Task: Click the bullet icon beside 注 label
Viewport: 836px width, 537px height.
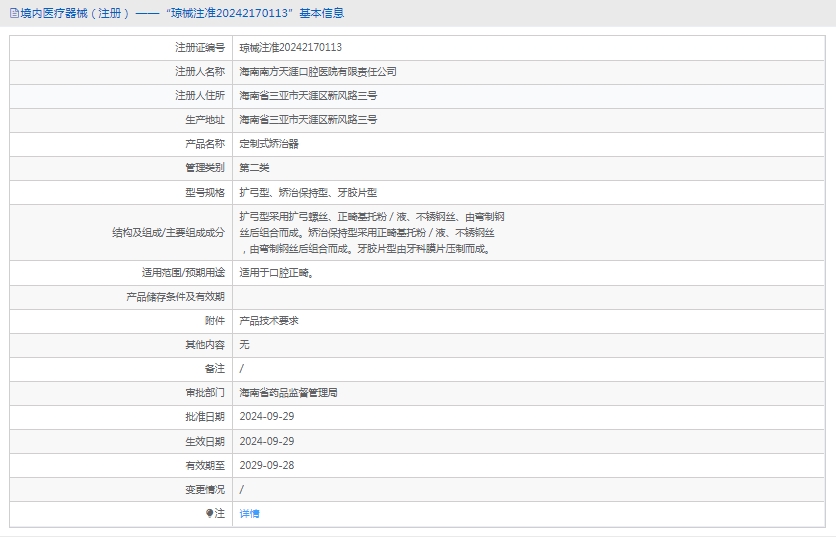Action: coord(209,513)
